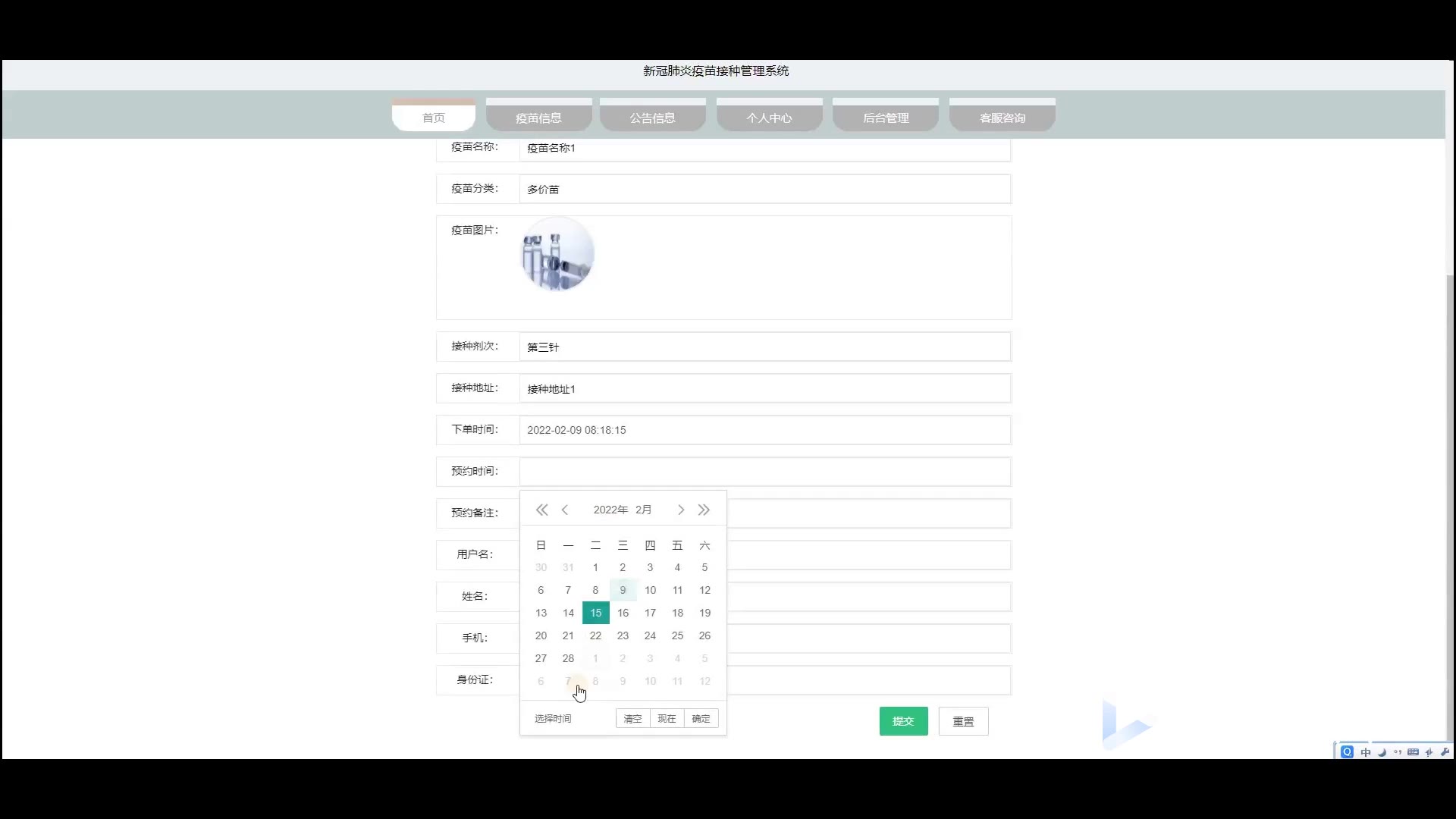
Task: Click the blue Q input method logo
Action: point(1347,752)
